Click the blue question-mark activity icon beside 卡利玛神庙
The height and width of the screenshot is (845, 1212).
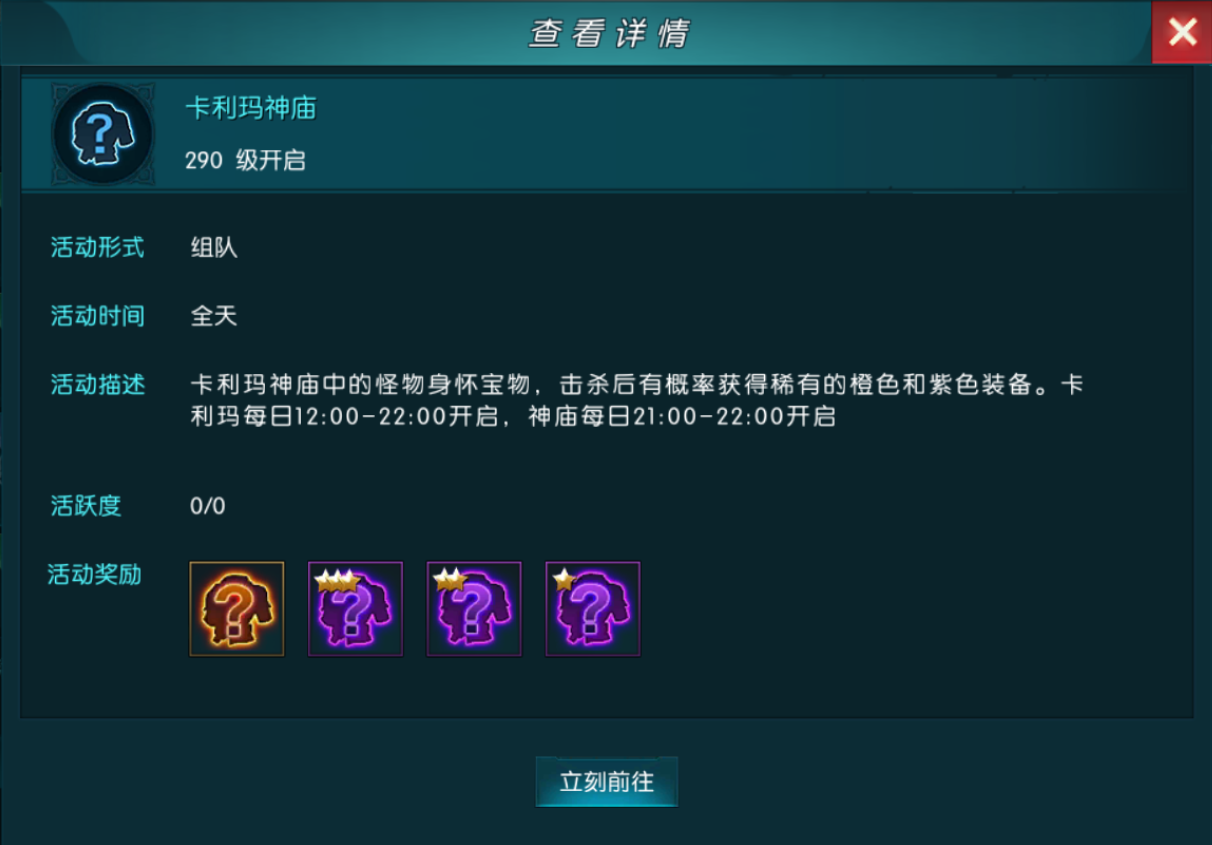point(103,134)
